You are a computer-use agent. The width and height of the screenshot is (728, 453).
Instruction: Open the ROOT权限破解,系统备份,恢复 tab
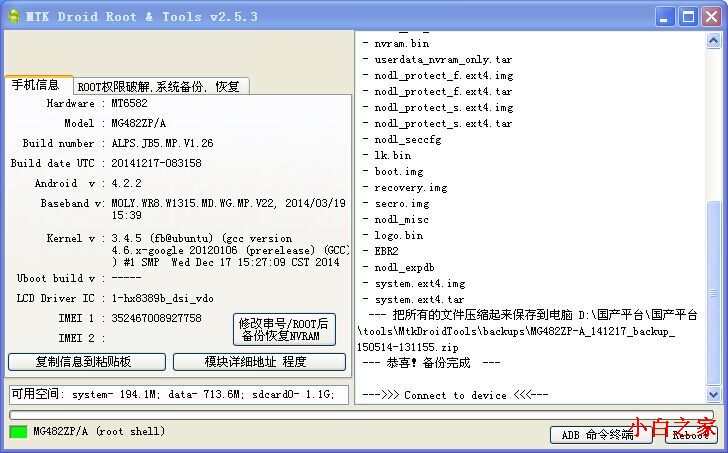coord(161,86)
